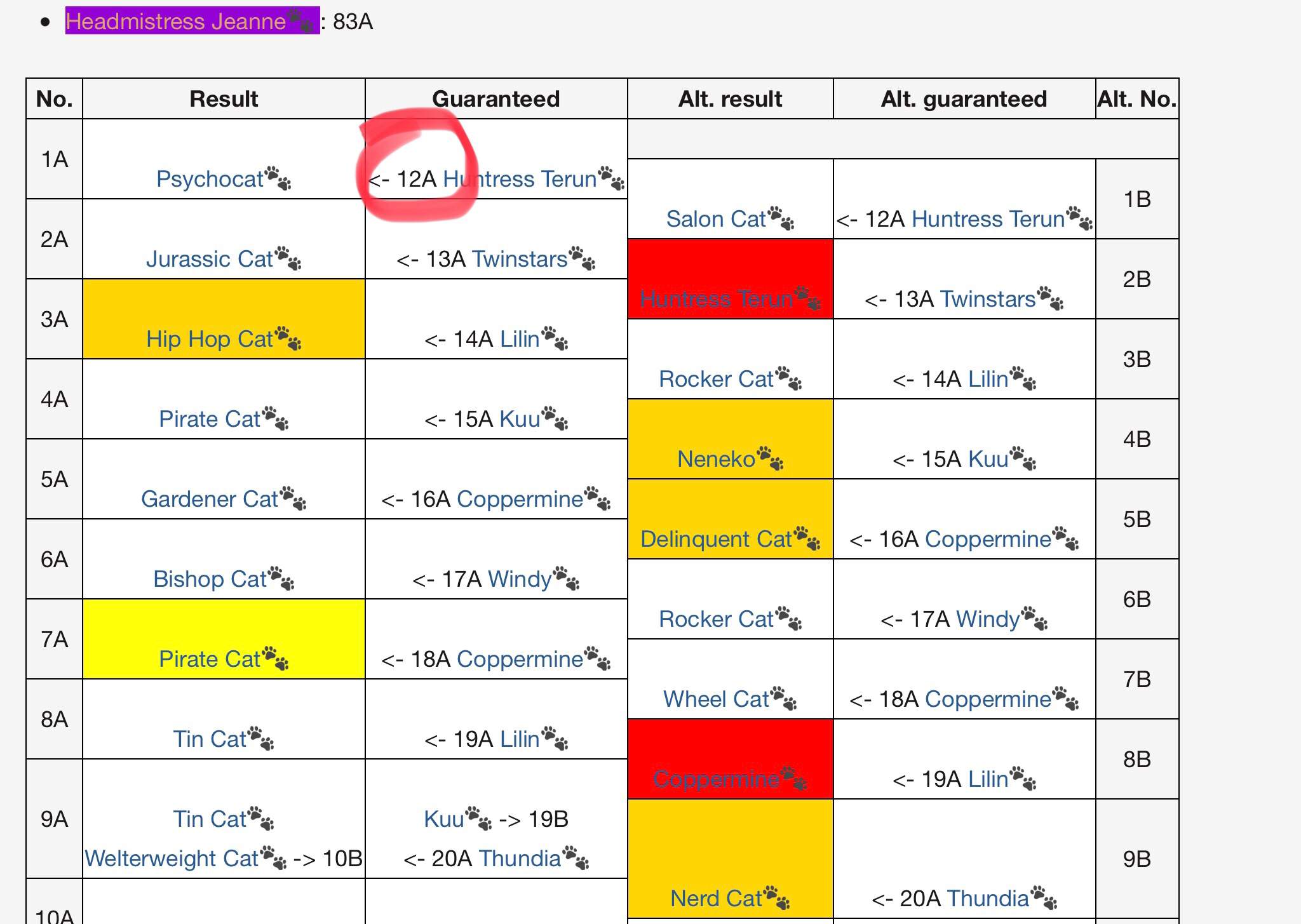Screen dimensions: 1301x924
Task: Open Jurassic Cat link in row 2A
Action: pos(210,259)
